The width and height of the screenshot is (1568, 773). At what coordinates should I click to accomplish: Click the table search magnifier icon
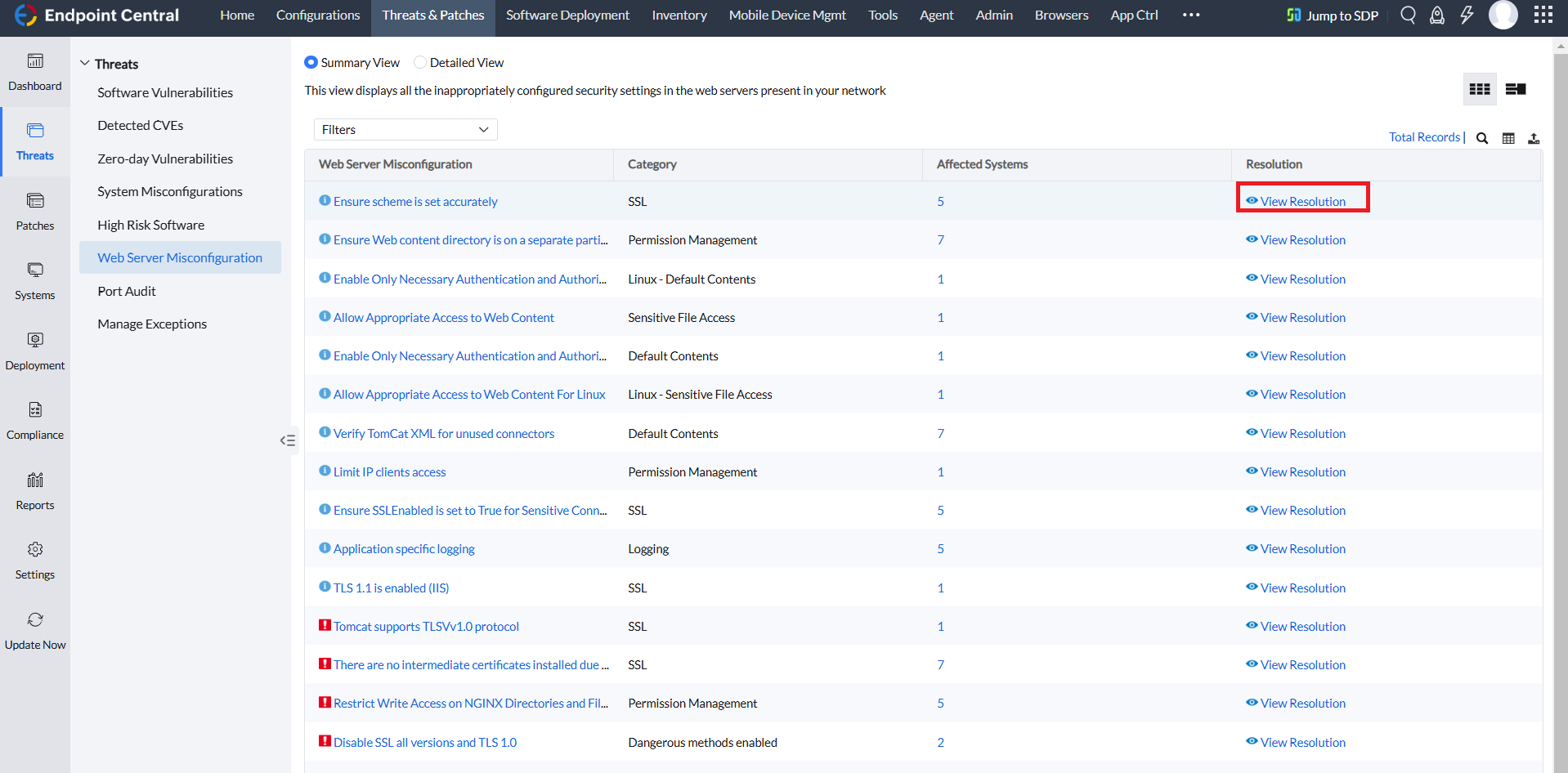coord(1482,138)
